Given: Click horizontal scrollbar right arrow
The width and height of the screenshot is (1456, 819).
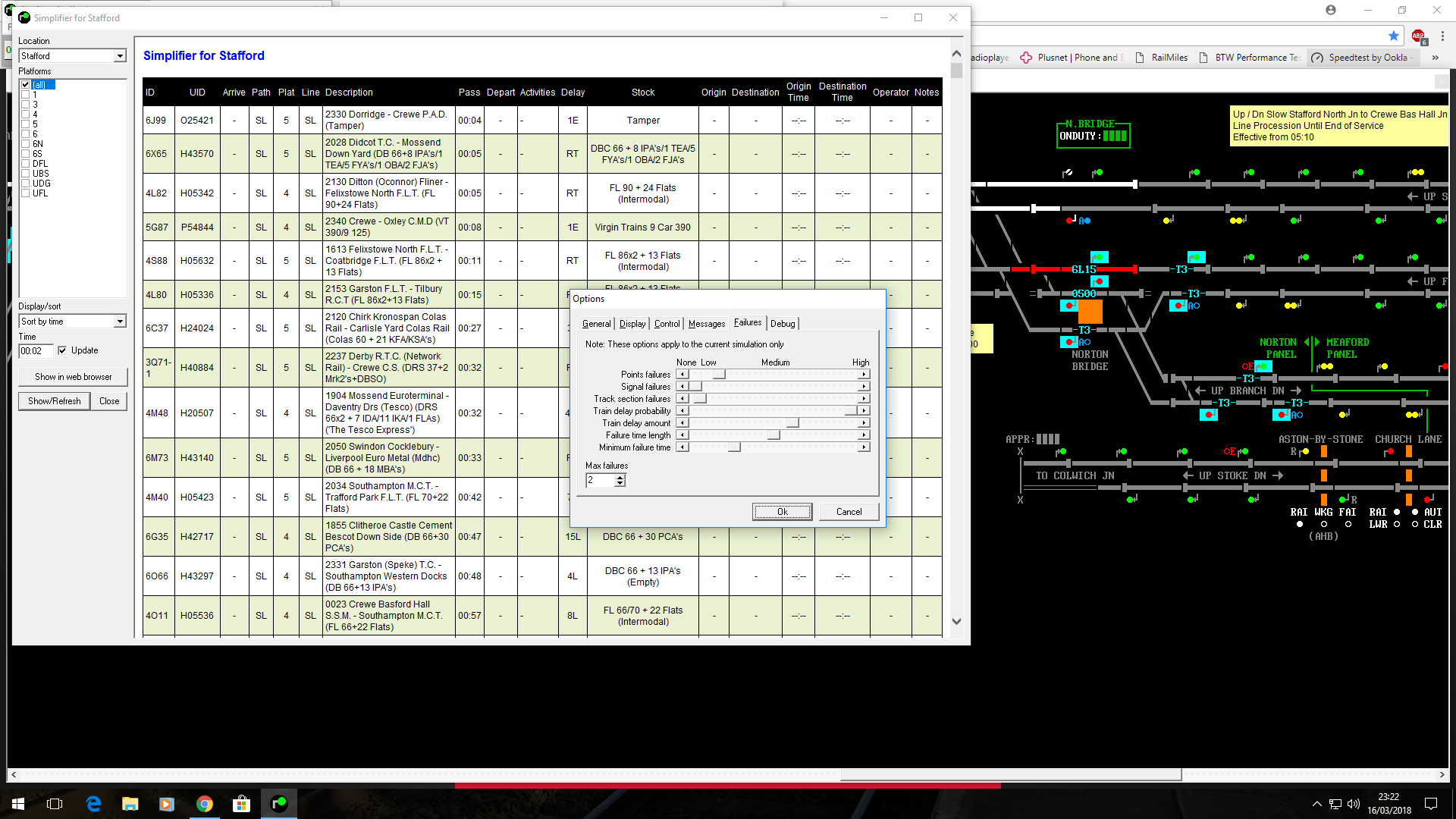Looking at the screenshot, I should [1442, 775].
